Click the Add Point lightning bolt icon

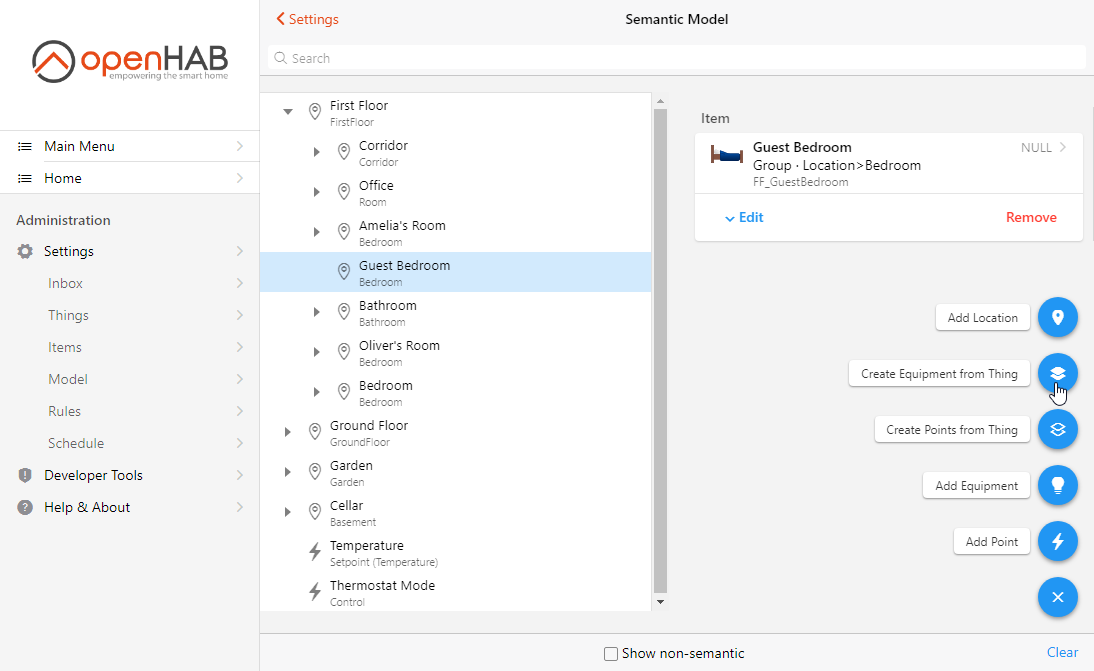[1057, 542]
